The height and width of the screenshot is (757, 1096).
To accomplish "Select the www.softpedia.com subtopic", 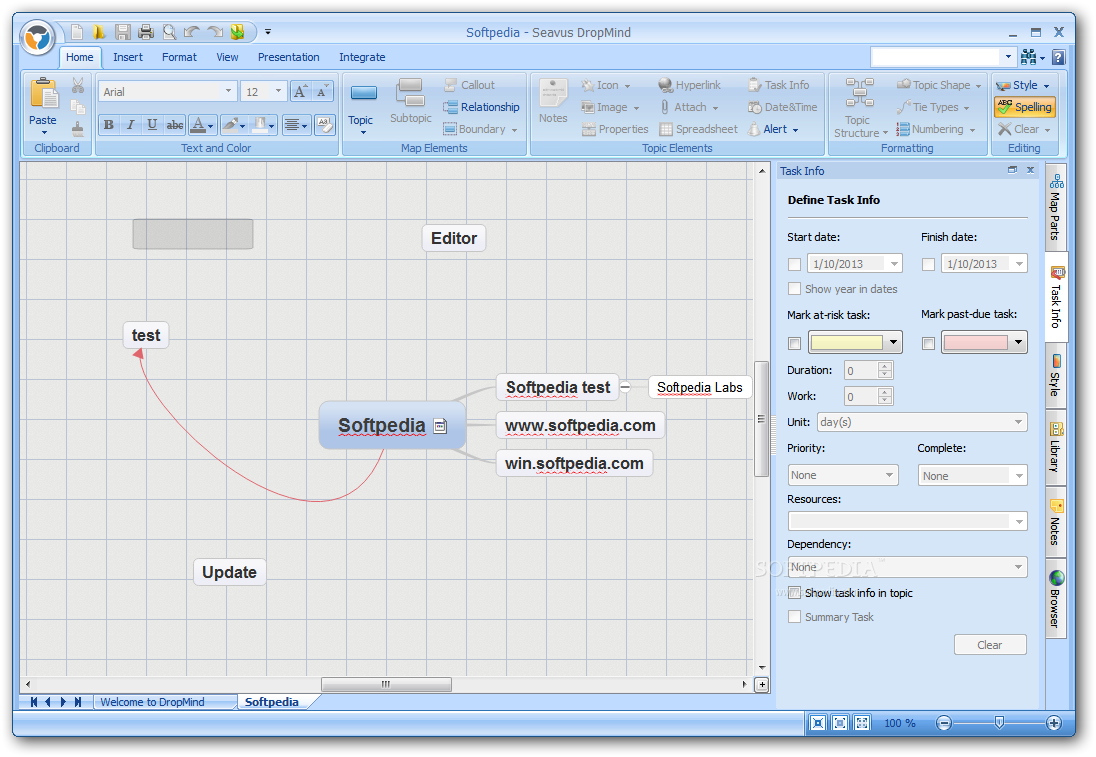I will [580, 426].
